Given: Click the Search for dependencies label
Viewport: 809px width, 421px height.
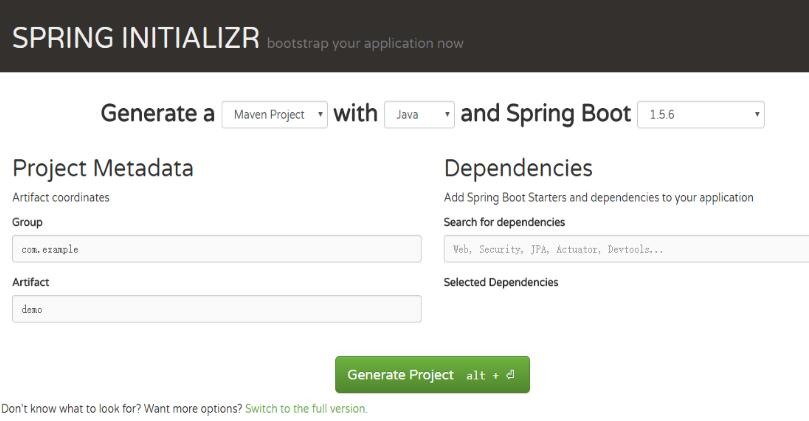Looking at the screenshot, I should click(x=504, y=222).
